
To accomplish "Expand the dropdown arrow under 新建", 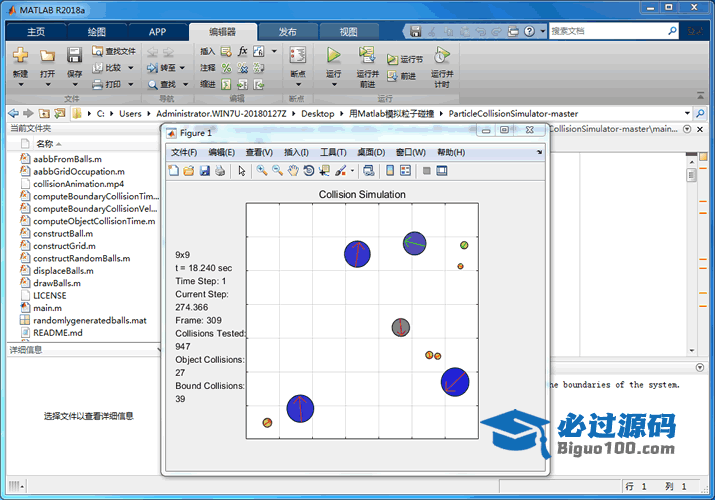I will (x=21, y=85).
